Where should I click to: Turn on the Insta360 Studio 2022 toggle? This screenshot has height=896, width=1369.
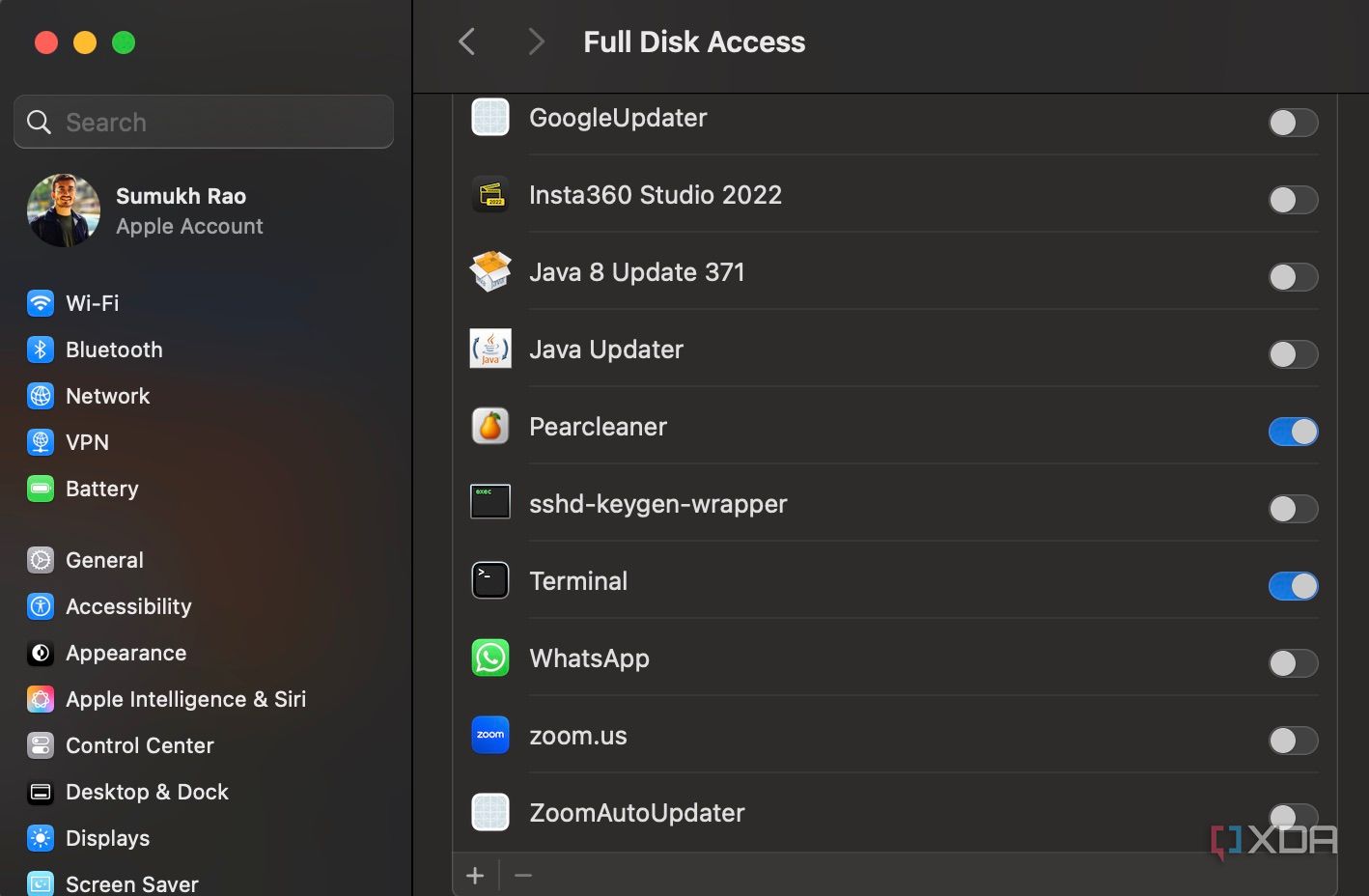(x=1293, y=200)
